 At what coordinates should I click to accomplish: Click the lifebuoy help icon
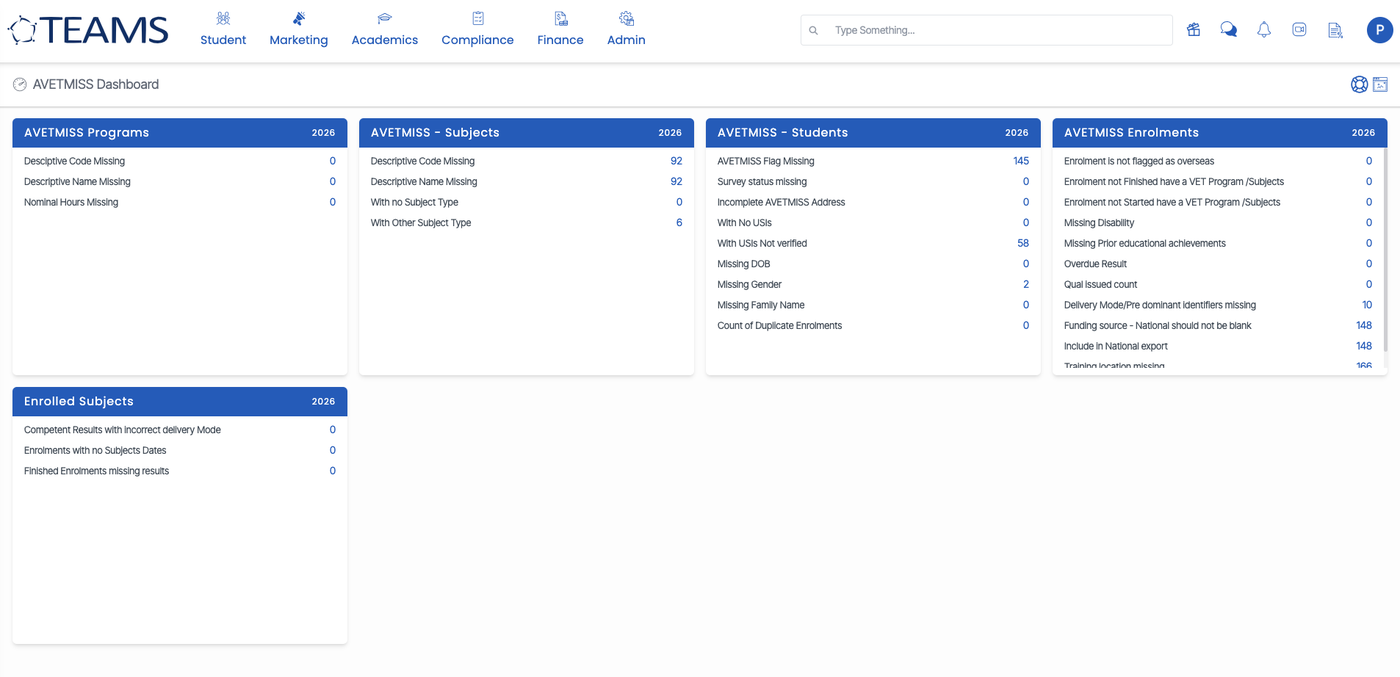1359,85
